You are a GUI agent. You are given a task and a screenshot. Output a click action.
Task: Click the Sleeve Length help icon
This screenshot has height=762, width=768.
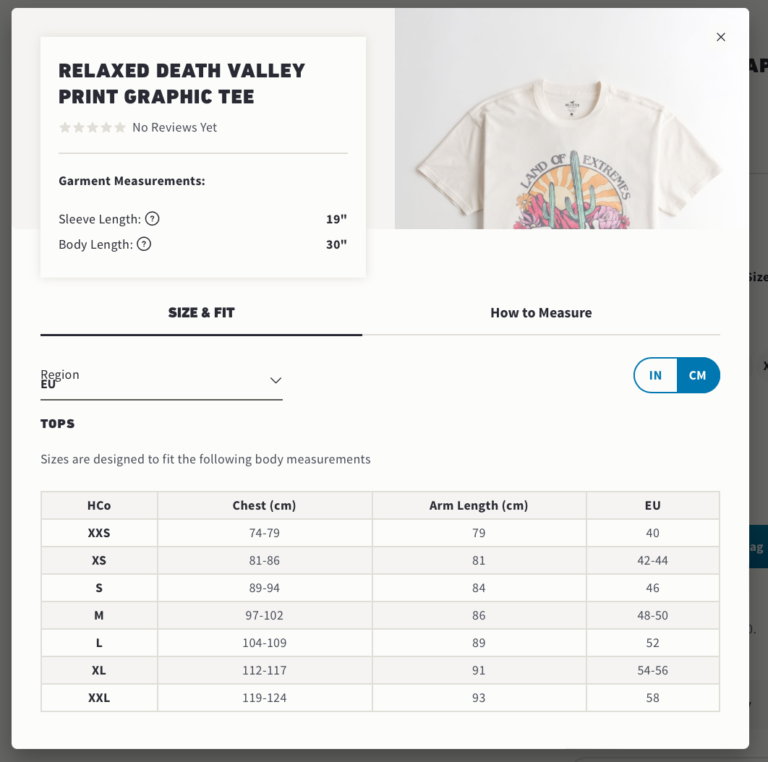click(152, 219)
